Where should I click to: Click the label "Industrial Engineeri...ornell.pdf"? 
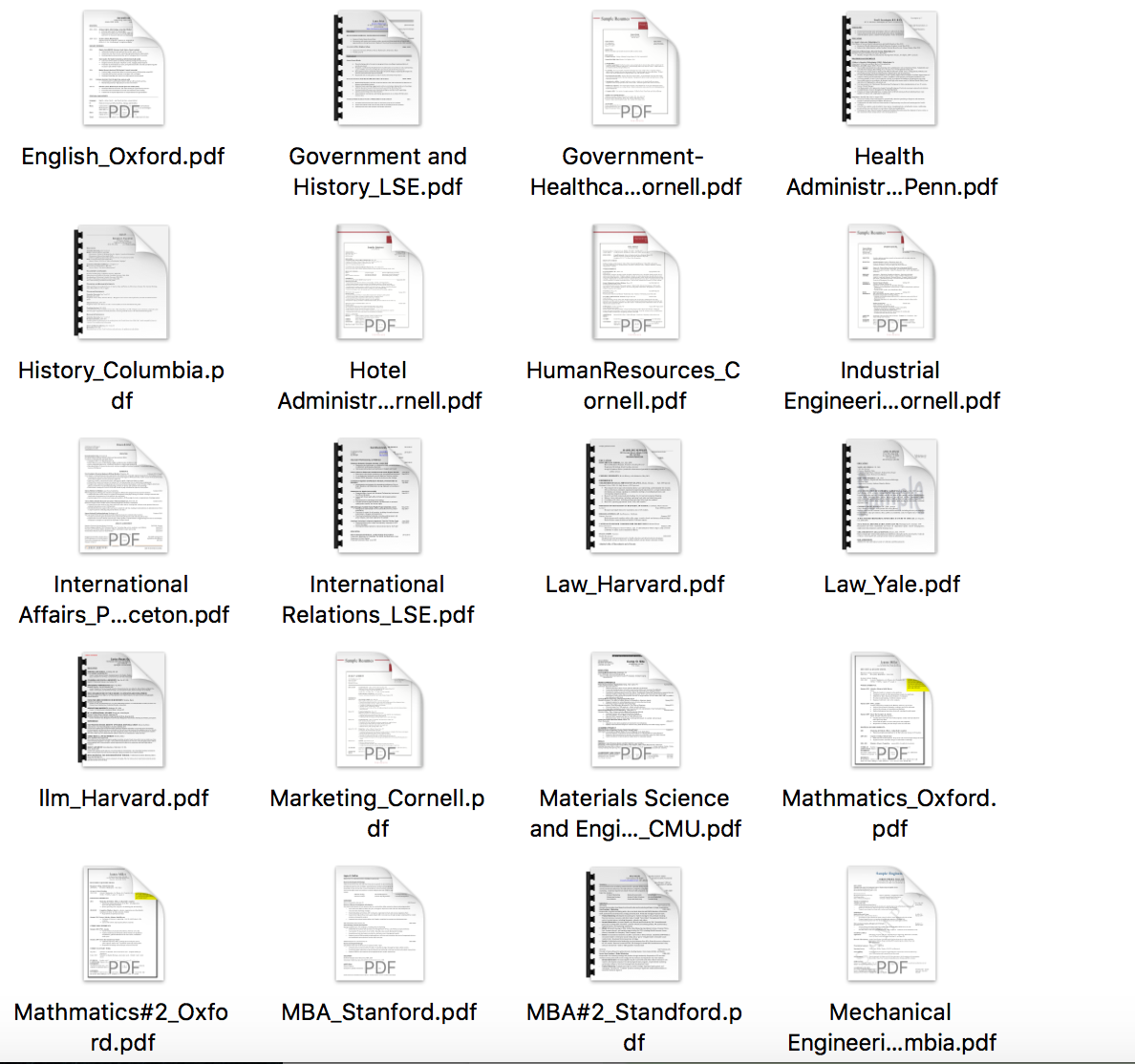[891, 385]
